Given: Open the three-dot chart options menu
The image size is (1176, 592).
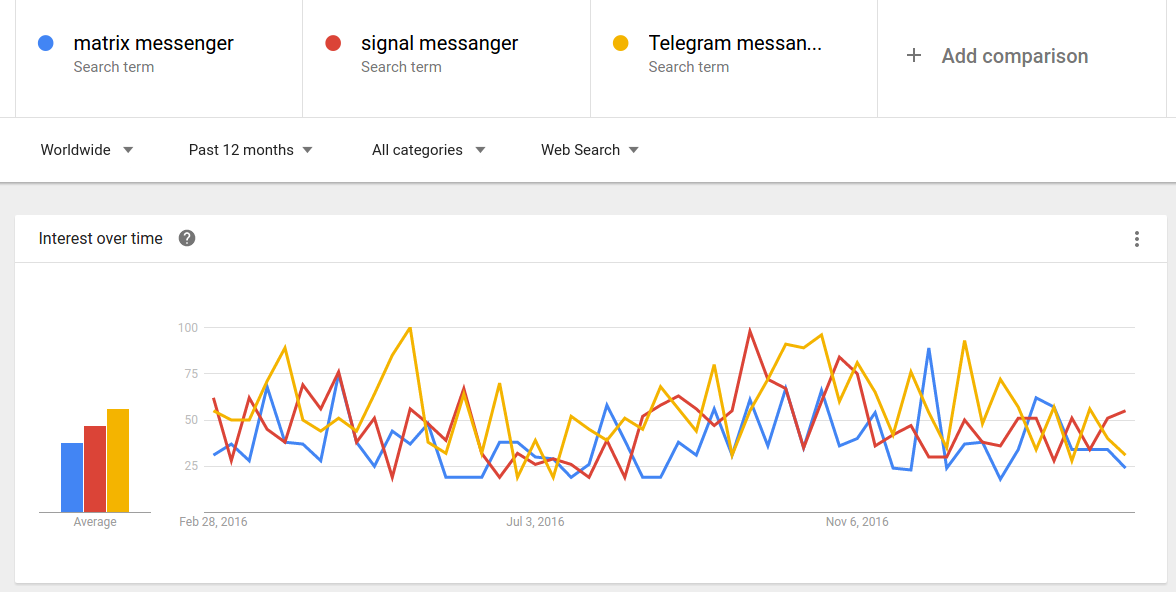Looking at the screenshot, I should point(1137,239).
